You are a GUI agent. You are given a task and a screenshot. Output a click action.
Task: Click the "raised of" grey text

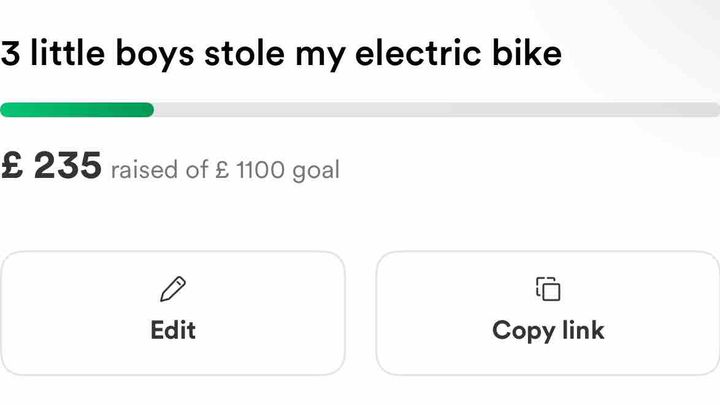point(159,169)
